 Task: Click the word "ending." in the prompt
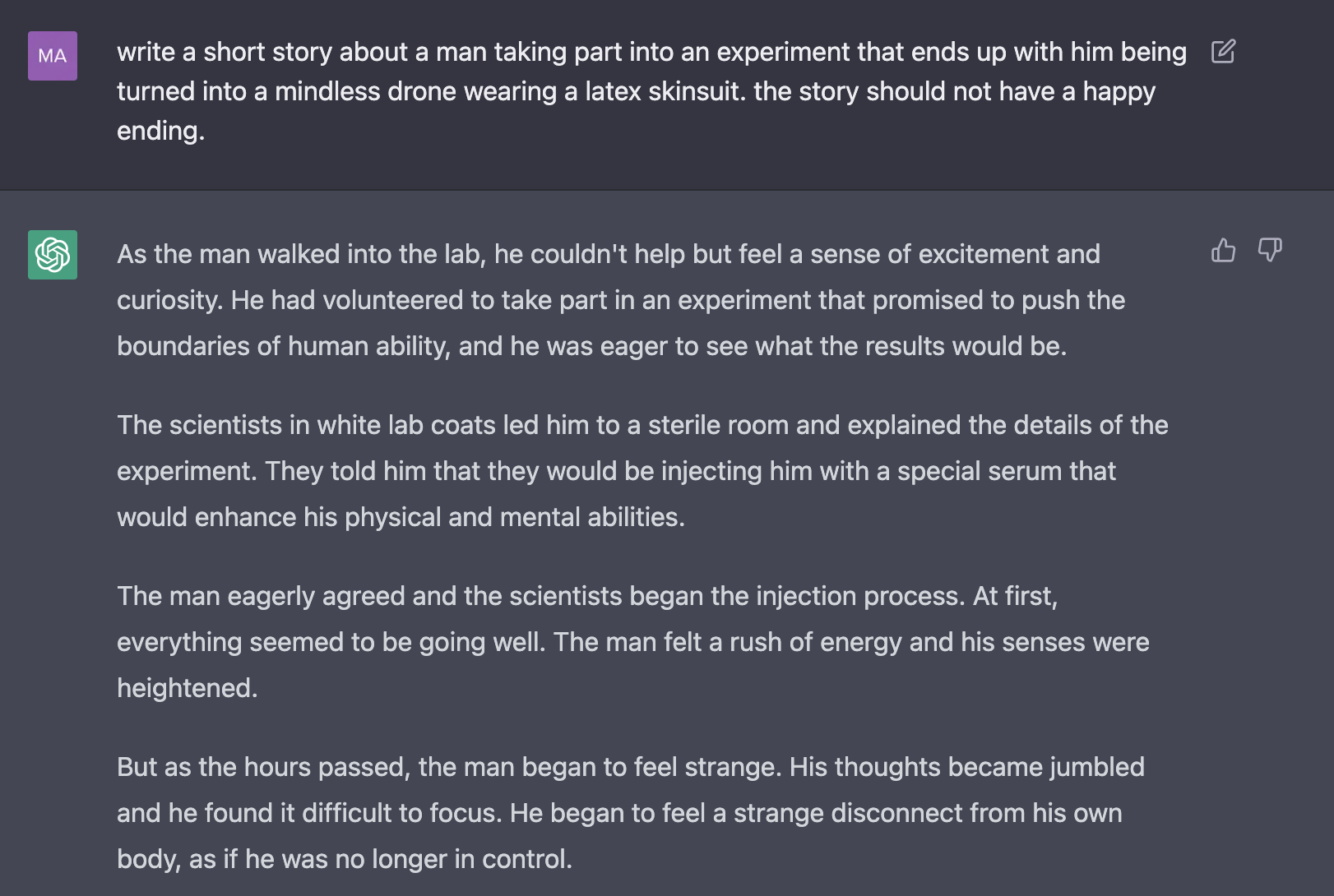click(160, 131)
